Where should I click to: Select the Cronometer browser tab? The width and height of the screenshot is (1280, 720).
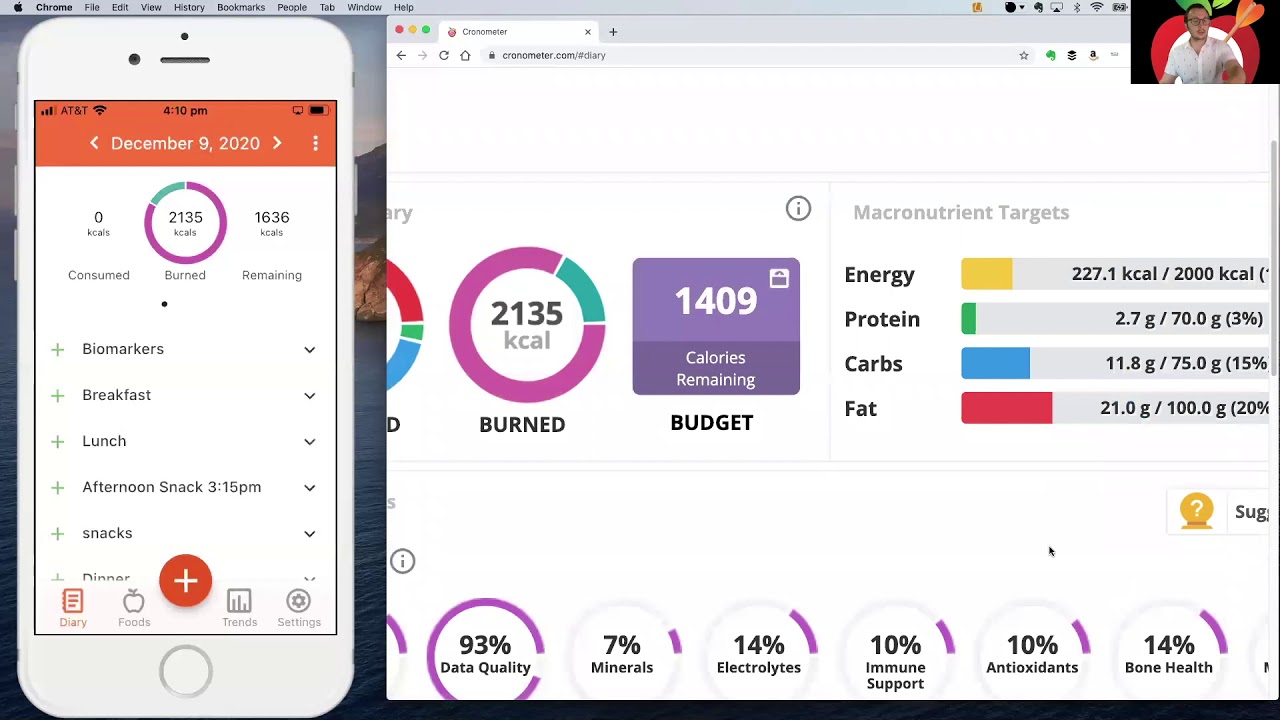coord(520,32)
